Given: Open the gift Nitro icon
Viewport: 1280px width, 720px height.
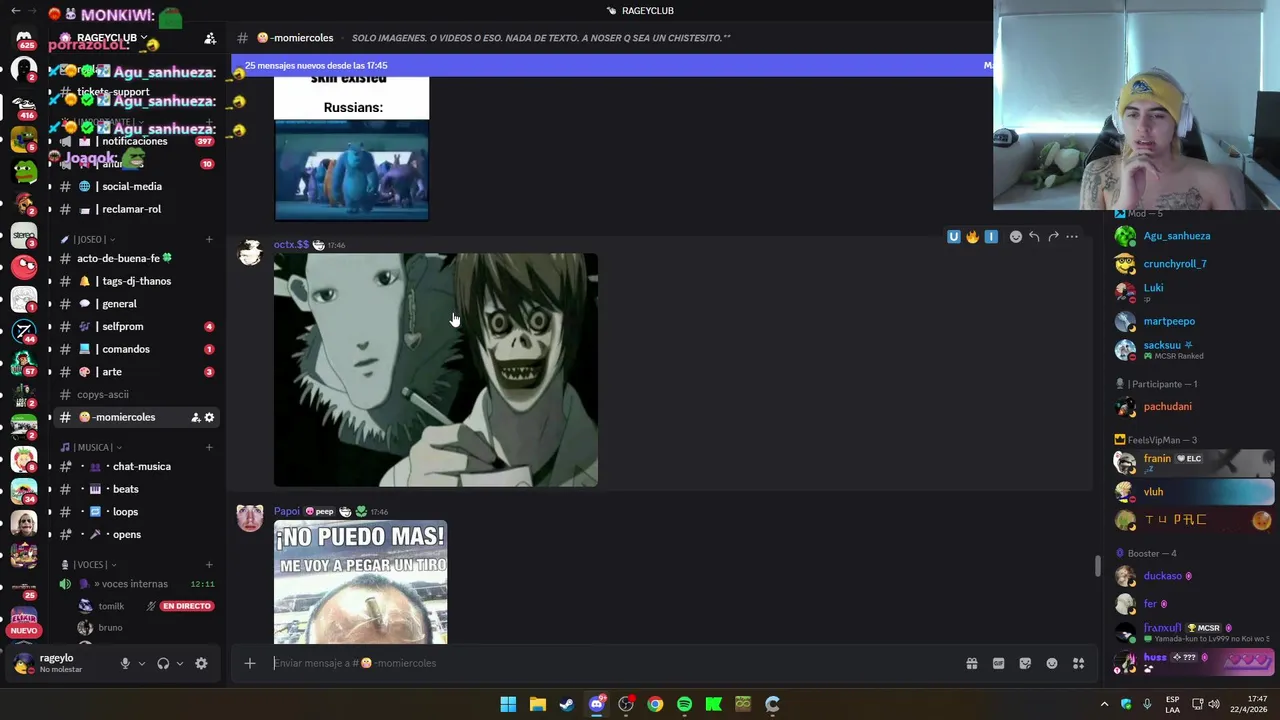Looking at the screenshot, I should tap(971, 663).
